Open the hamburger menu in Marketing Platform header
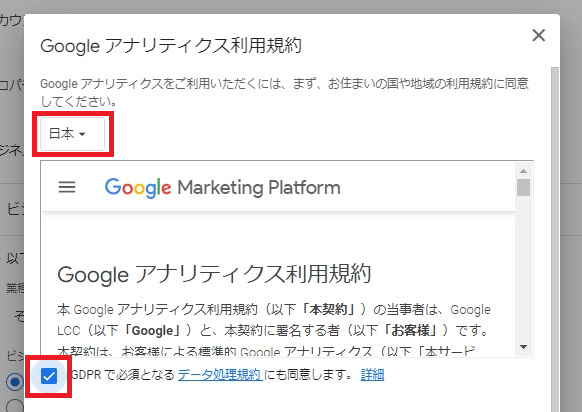Image resolution: width=582 pixels, height=412 pixels. pyautogui.click(x=67, y=187)
